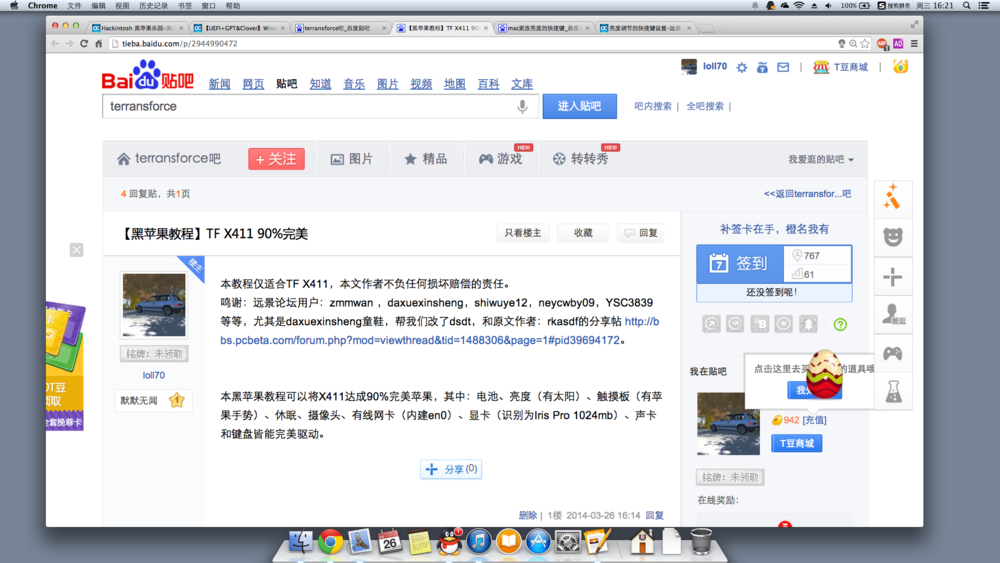Open settings gear next to loll70

point(742,67)
